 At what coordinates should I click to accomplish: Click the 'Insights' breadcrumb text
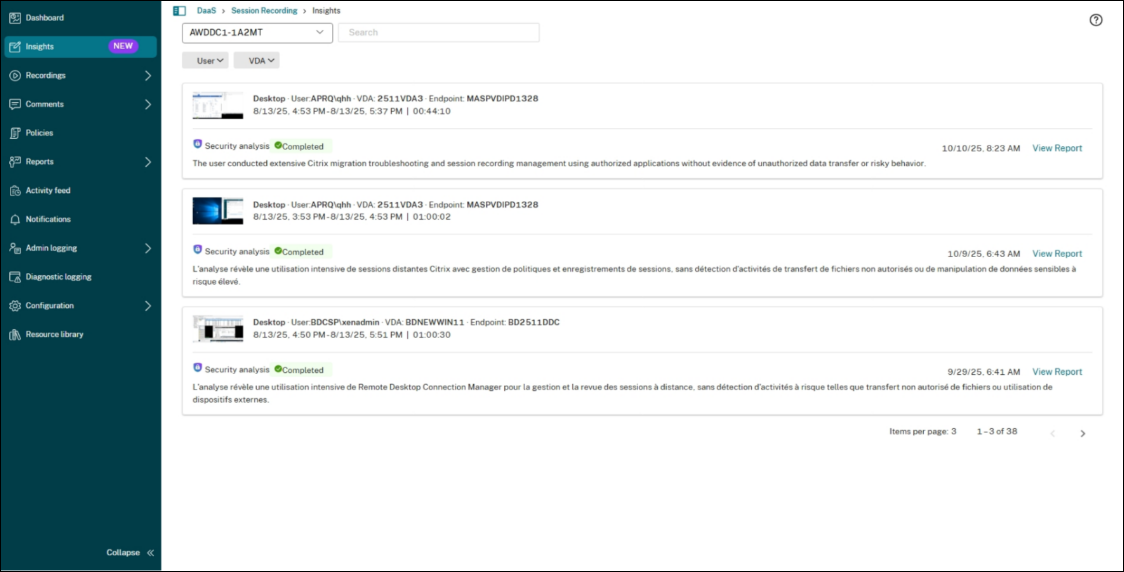(326, 11)
